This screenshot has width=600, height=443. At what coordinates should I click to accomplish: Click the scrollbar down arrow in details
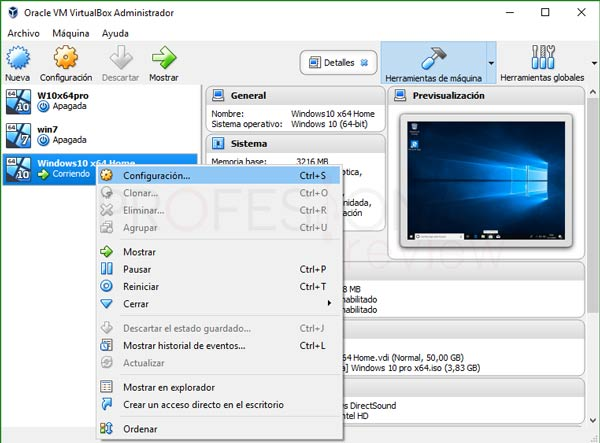593,420
